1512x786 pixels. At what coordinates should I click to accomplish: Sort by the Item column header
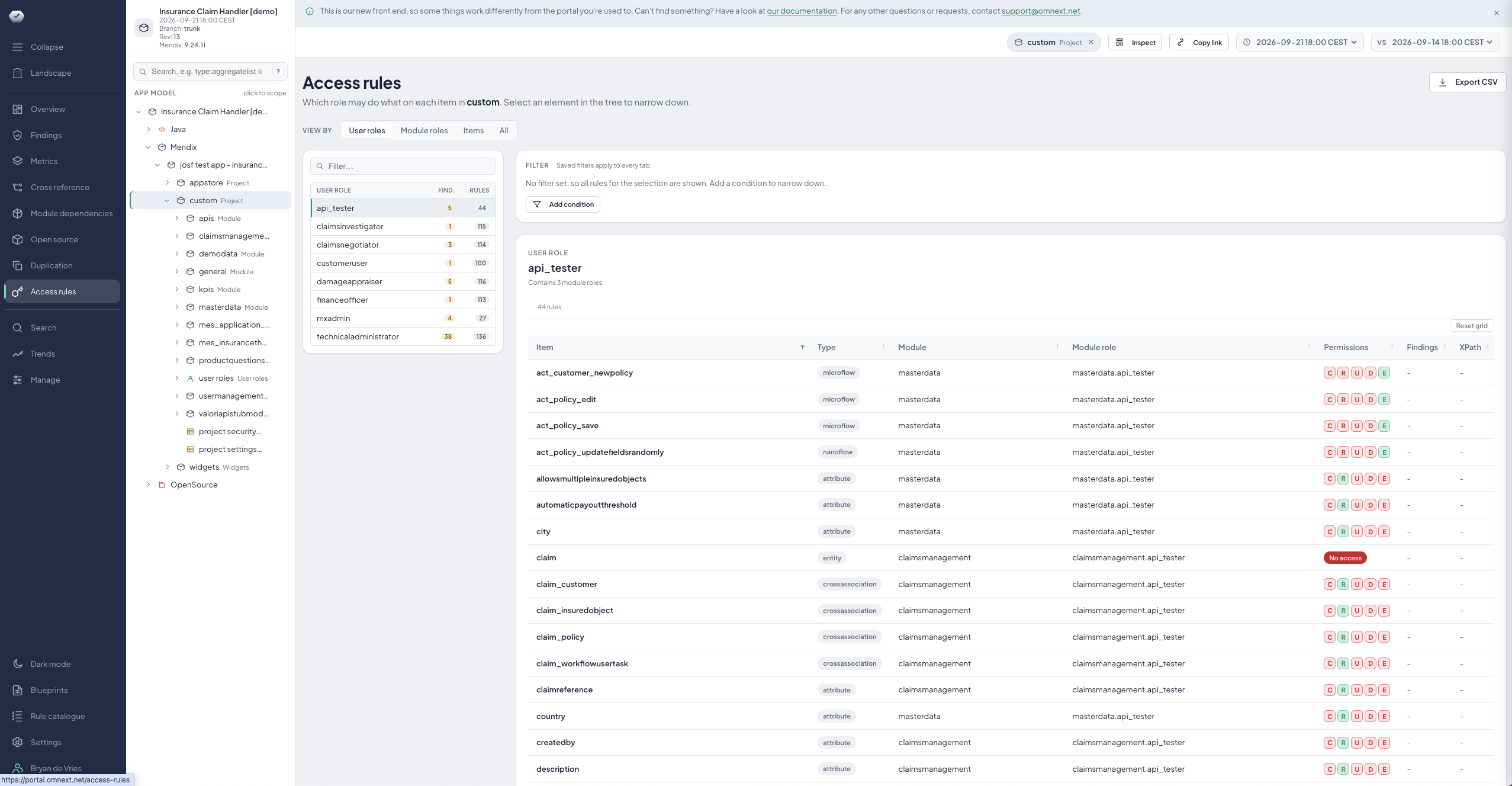click(x=545, y=347)
